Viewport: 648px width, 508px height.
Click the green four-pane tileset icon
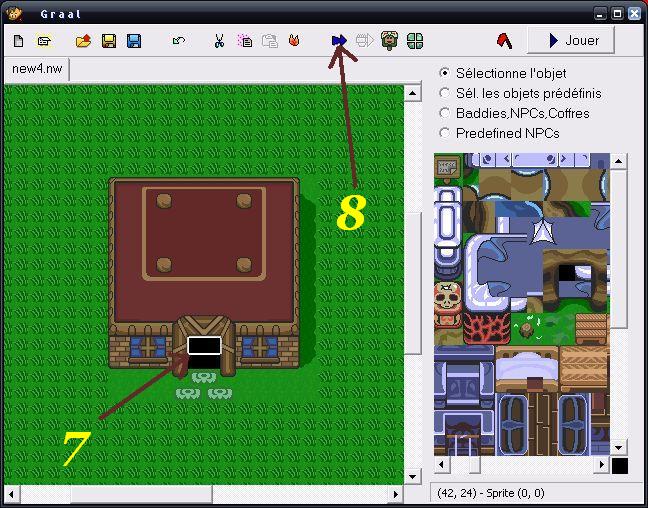(415, 41)
